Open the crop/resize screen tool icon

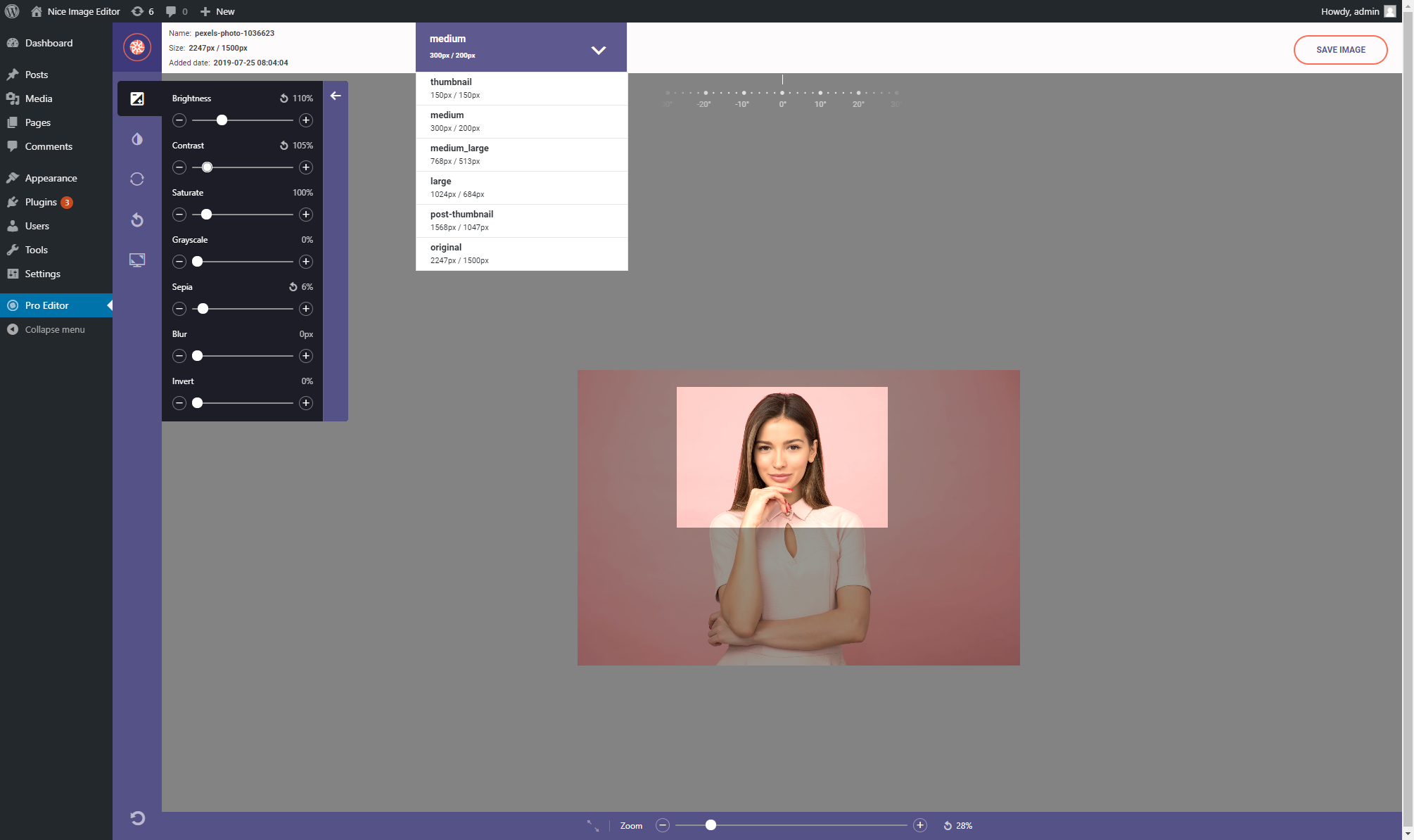(x=137, y=260)
